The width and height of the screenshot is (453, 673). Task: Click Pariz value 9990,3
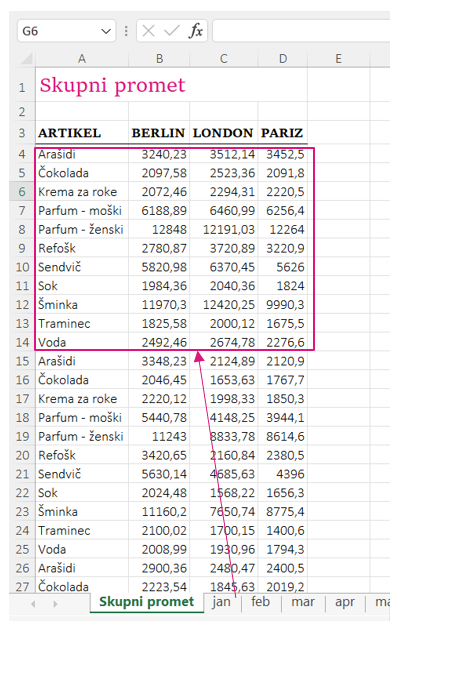tap(283, 305)
